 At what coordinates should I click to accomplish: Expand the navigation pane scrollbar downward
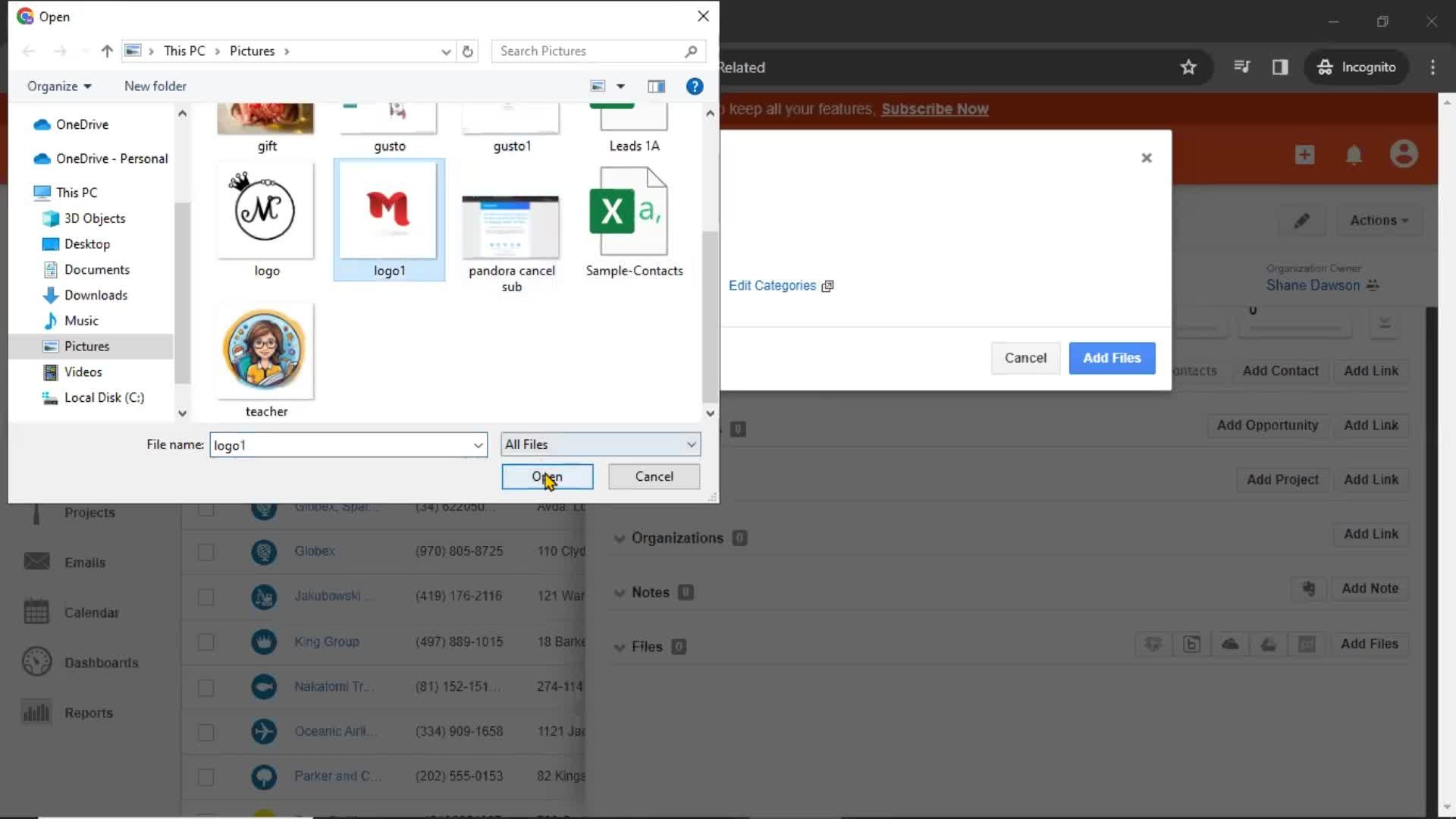(x=183, y=413)
